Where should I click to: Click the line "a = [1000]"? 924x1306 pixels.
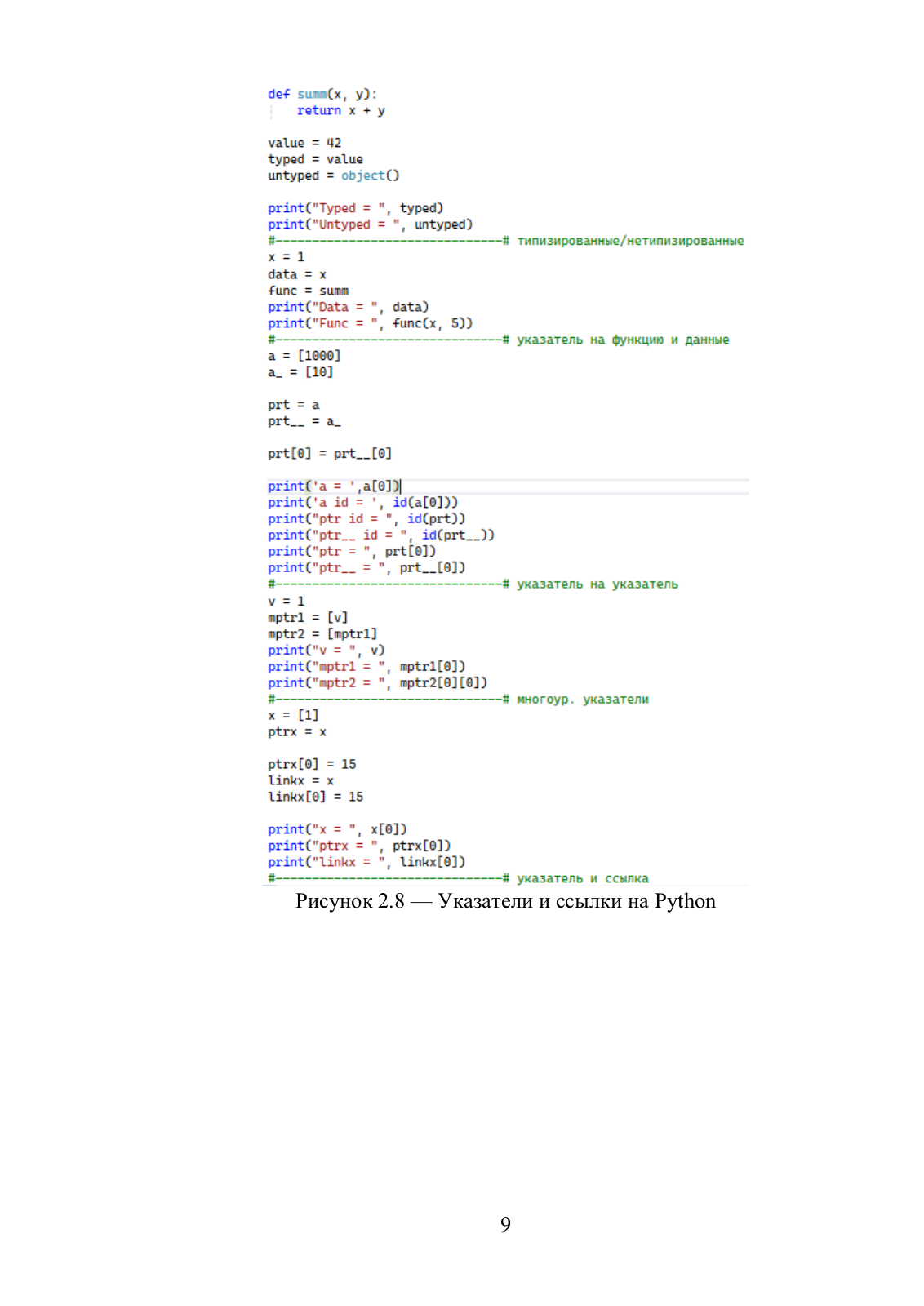coord(304,356)
